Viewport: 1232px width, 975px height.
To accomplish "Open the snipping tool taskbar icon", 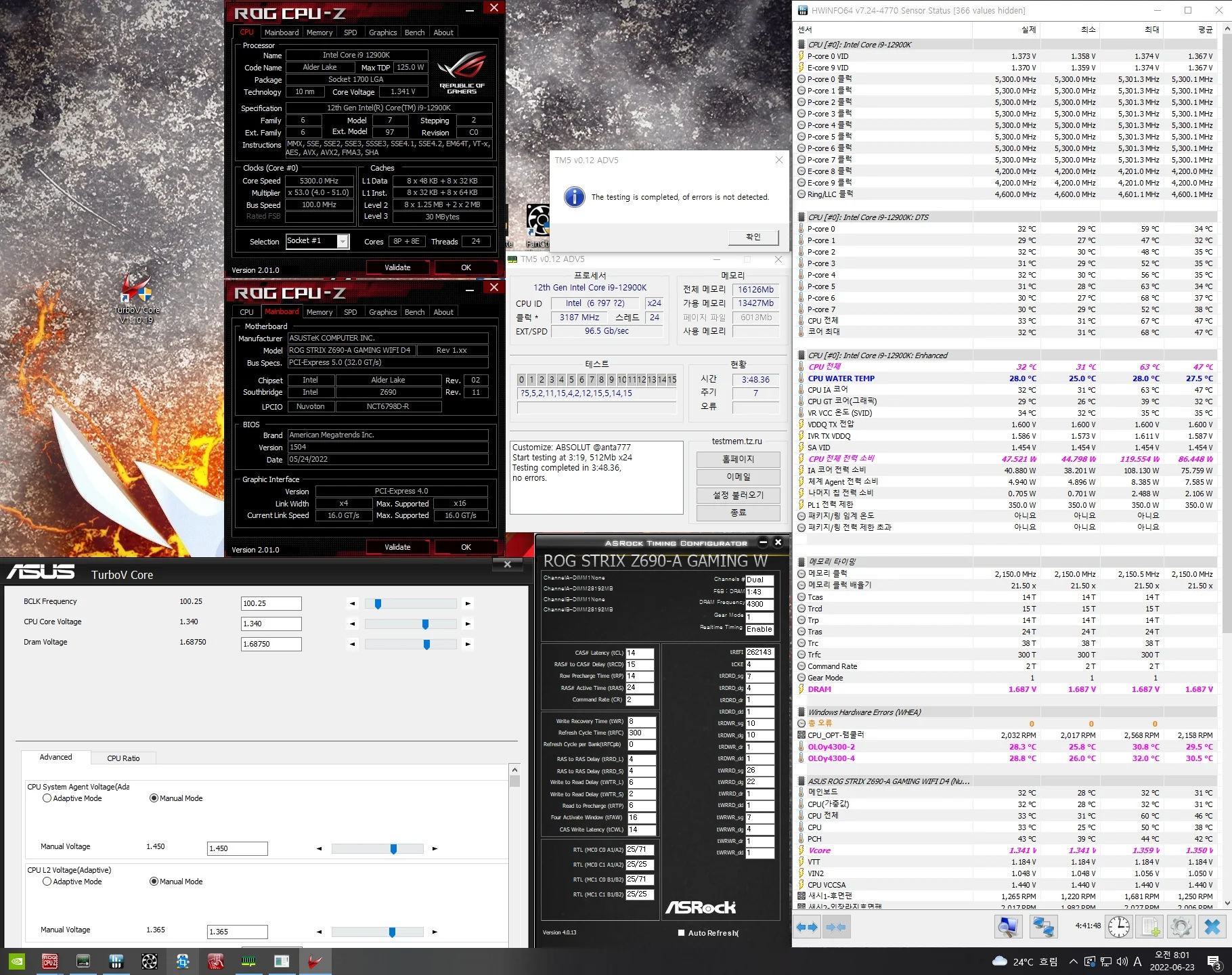I will (x=183, y=961).
